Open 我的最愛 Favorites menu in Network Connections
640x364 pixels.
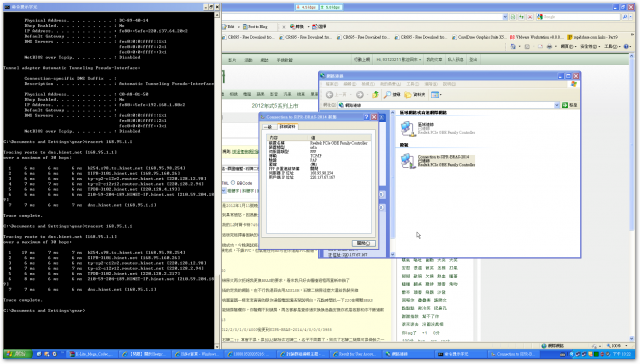390,84
